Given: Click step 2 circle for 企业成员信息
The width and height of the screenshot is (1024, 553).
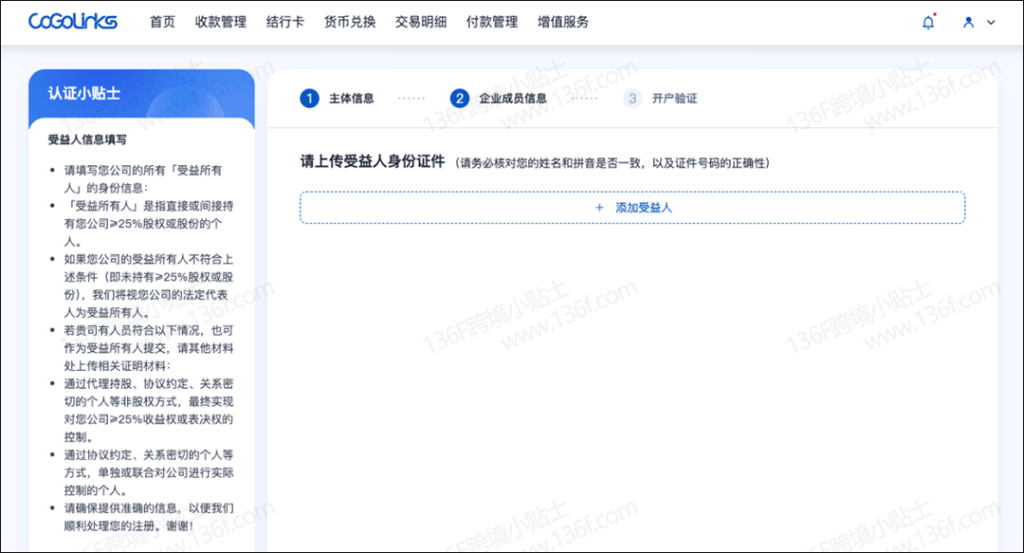Looking at the screenshot, I should 460,99.
